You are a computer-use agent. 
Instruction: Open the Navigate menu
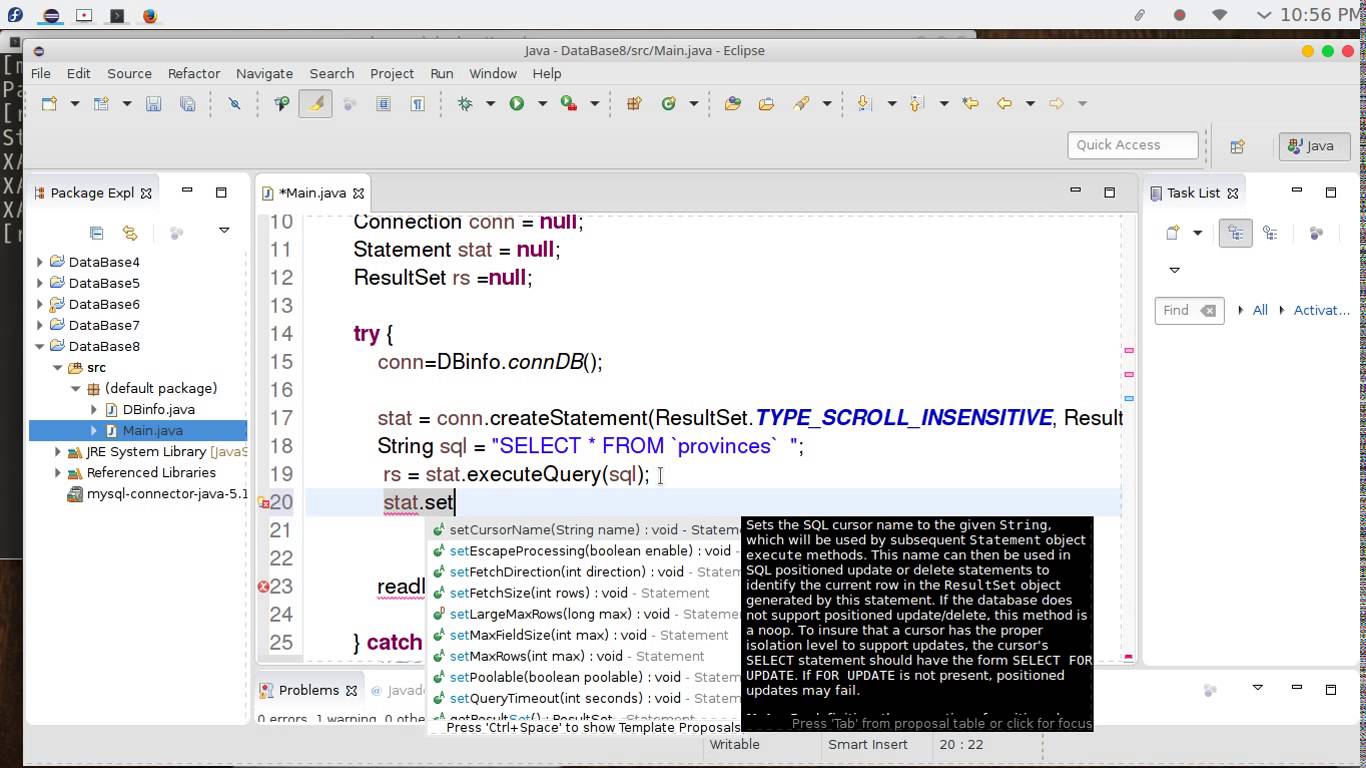[264, 73]
